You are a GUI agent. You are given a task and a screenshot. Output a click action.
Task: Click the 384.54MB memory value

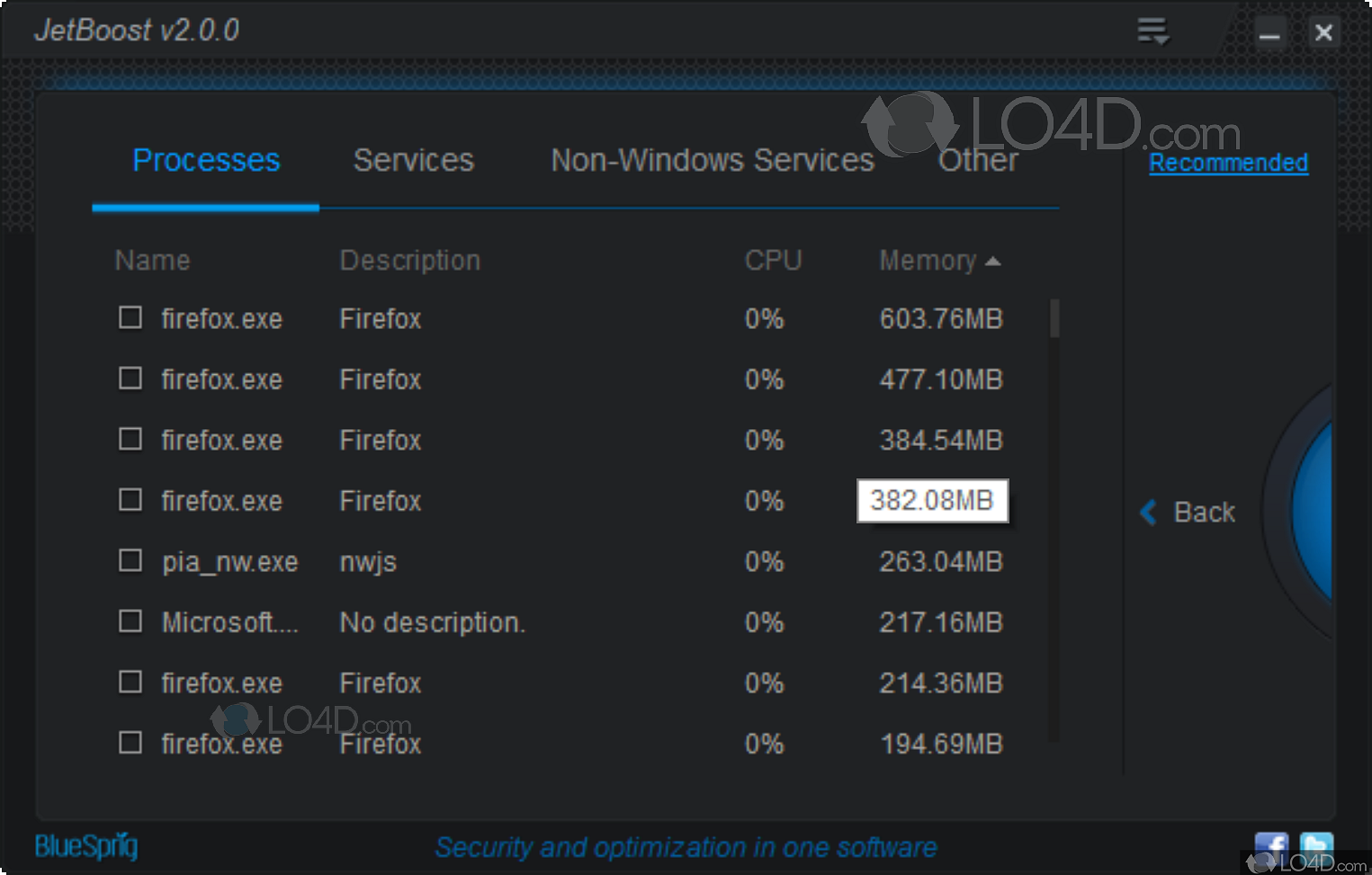(941, 441)
